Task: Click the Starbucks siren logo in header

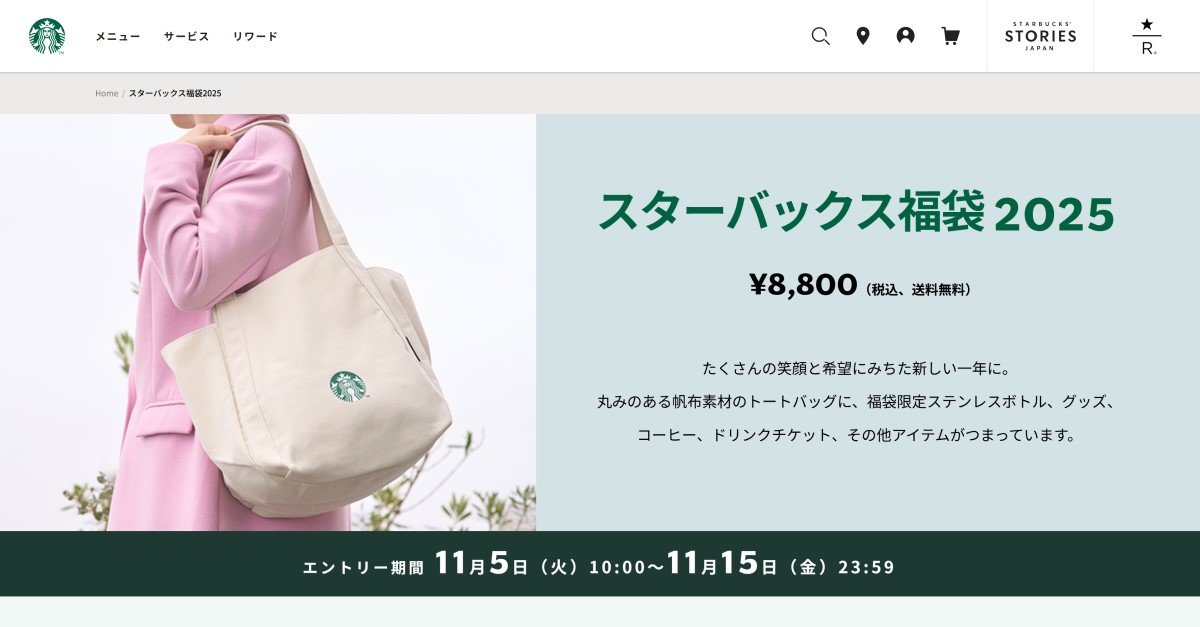Action: coord(47,36)
